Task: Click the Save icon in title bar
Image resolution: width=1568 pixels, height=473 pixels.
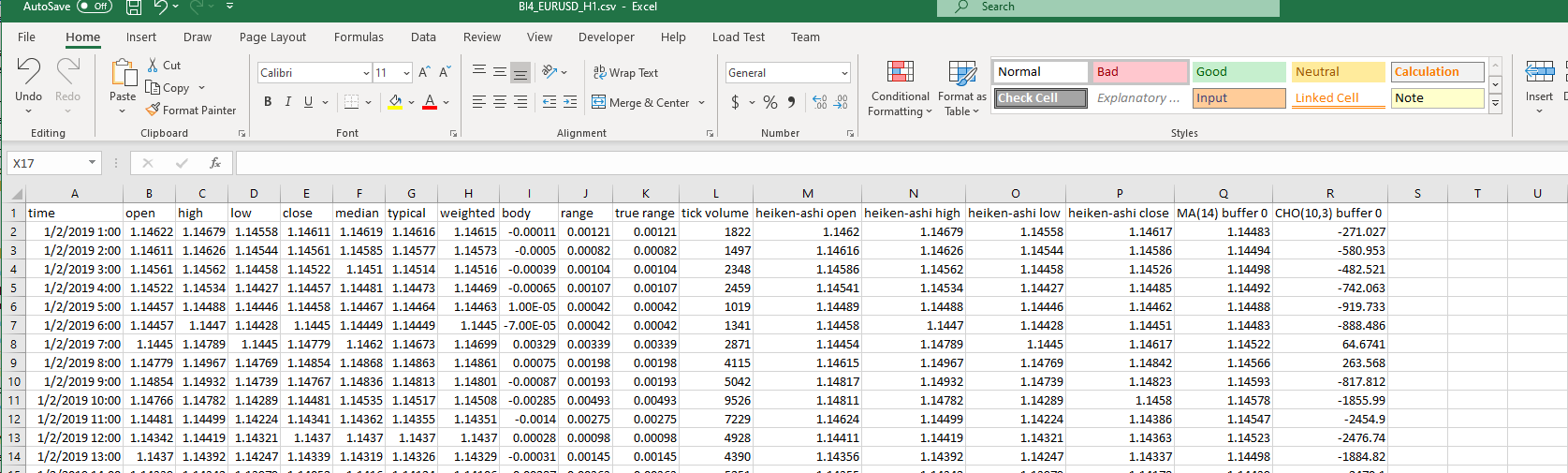Action: [x=134, y=7]
